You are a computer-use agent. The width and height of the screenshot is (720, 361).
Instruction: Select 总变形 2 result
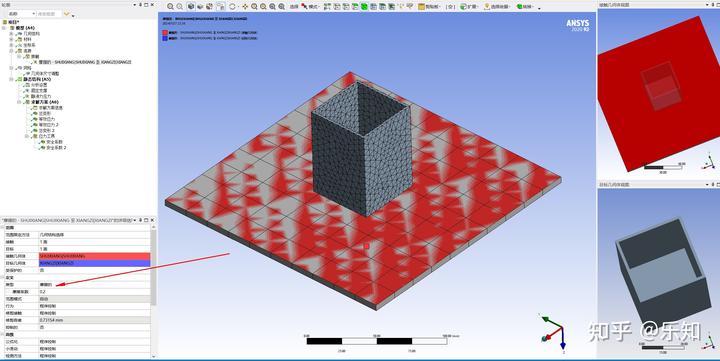[x=46, y=130]
